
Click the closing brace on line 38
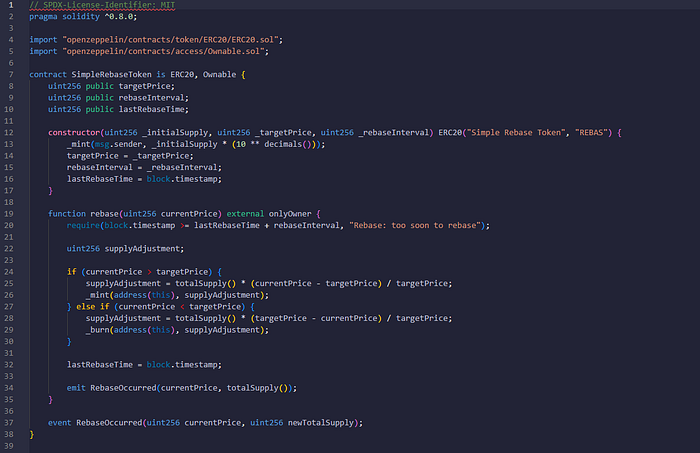point(32,434)
